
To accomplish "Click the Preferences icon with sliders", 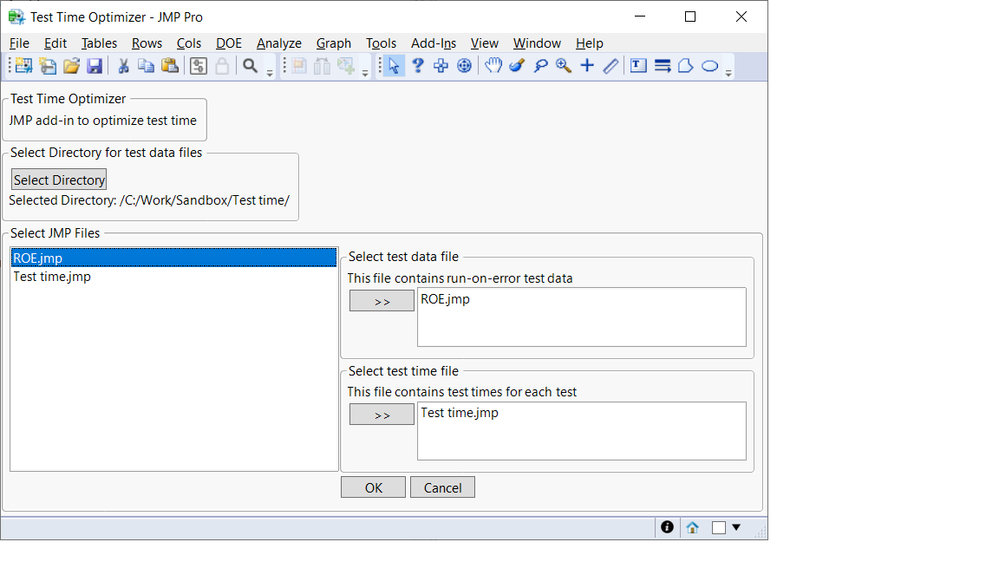I will point(198,66).
